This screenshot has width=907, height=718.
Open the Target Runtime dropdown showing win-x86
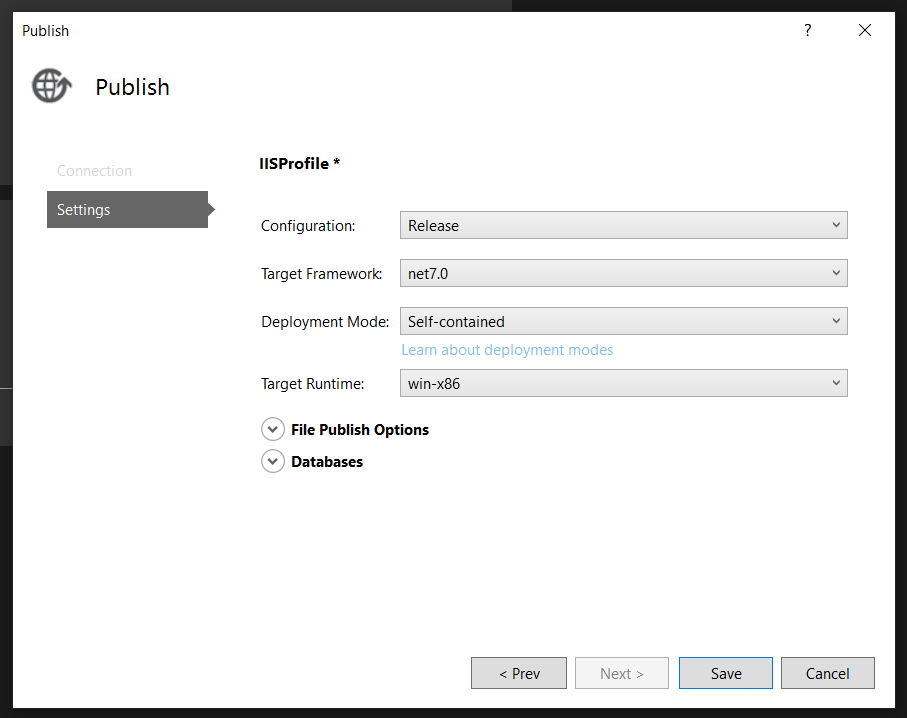(x=623, y=383)
